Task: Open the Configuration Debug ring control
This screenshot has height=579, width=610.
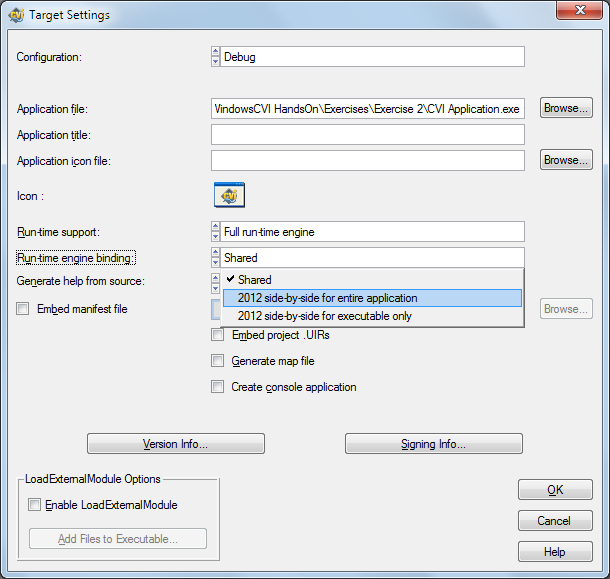Action: point(372,57)
